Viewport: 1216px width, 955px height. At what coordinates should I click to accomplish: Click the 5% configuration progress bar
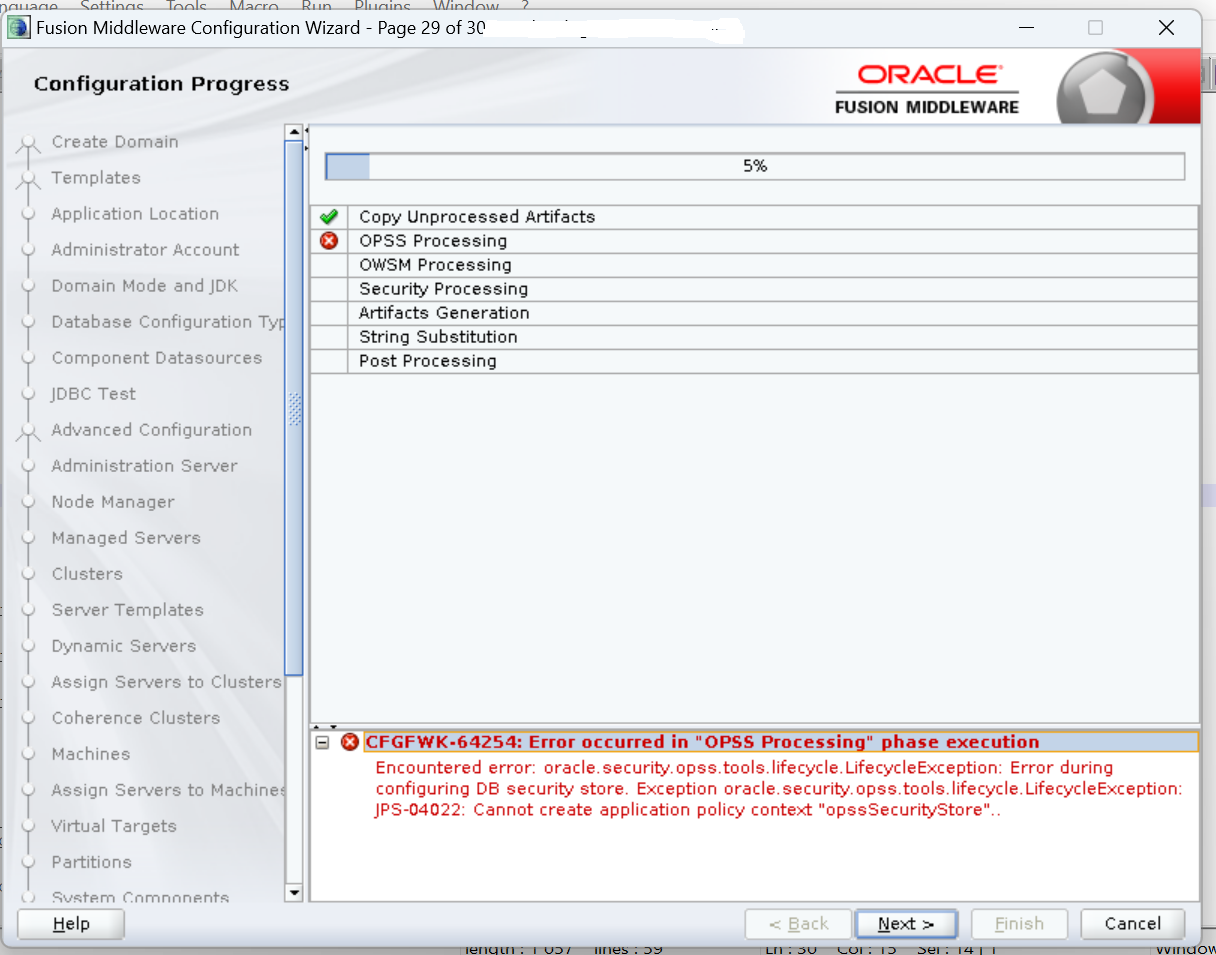point(755,166)
